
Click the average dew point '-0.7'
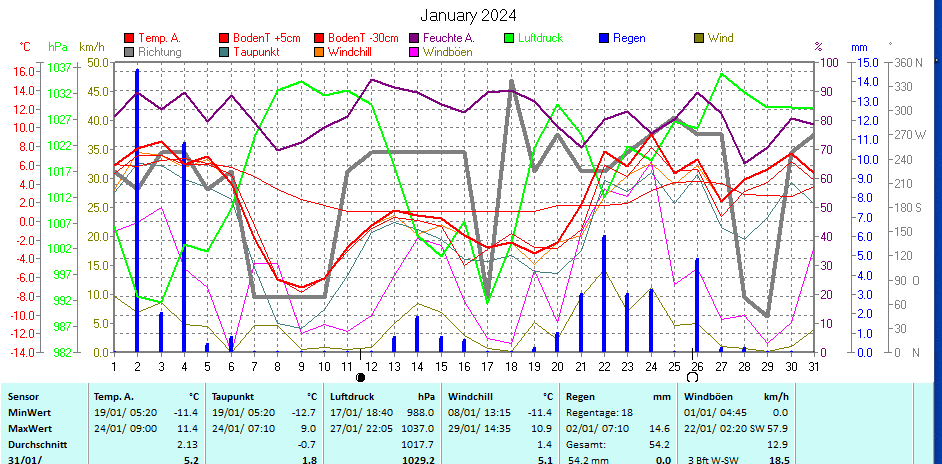(x=307, y=445)
